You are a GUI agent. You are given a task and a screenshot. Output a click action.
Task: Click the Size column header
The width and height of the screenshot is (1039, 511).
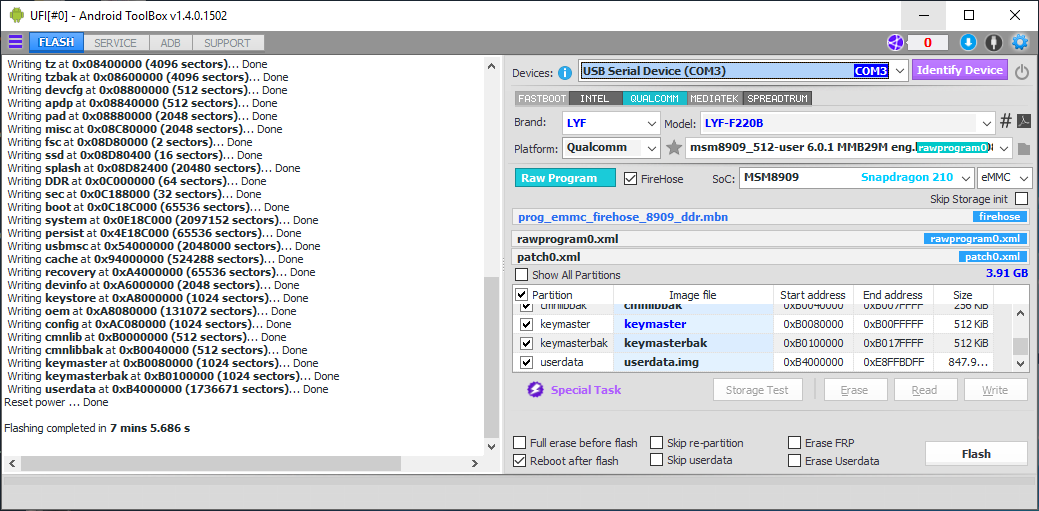(963, 295)
